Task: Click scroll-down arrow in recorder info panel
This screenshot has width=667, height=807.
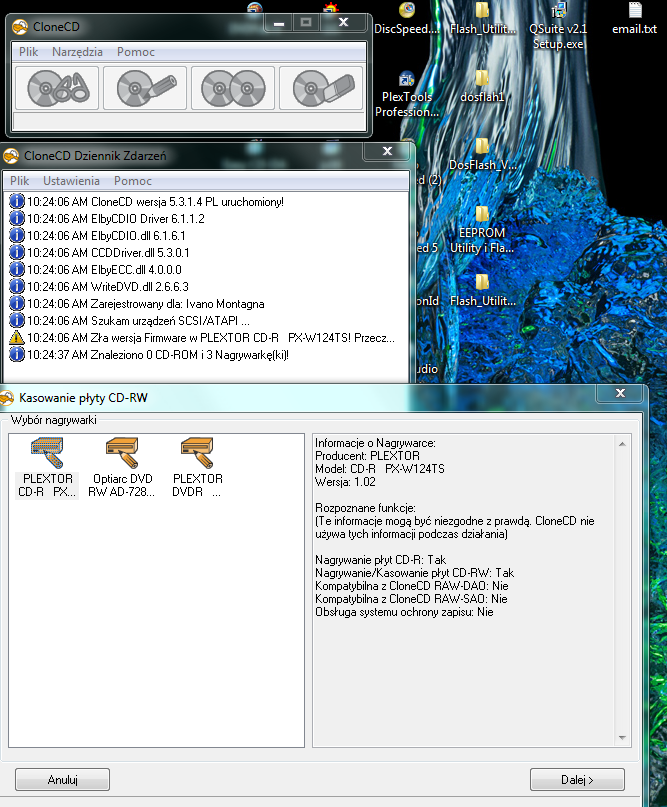Action: [622, 738]
